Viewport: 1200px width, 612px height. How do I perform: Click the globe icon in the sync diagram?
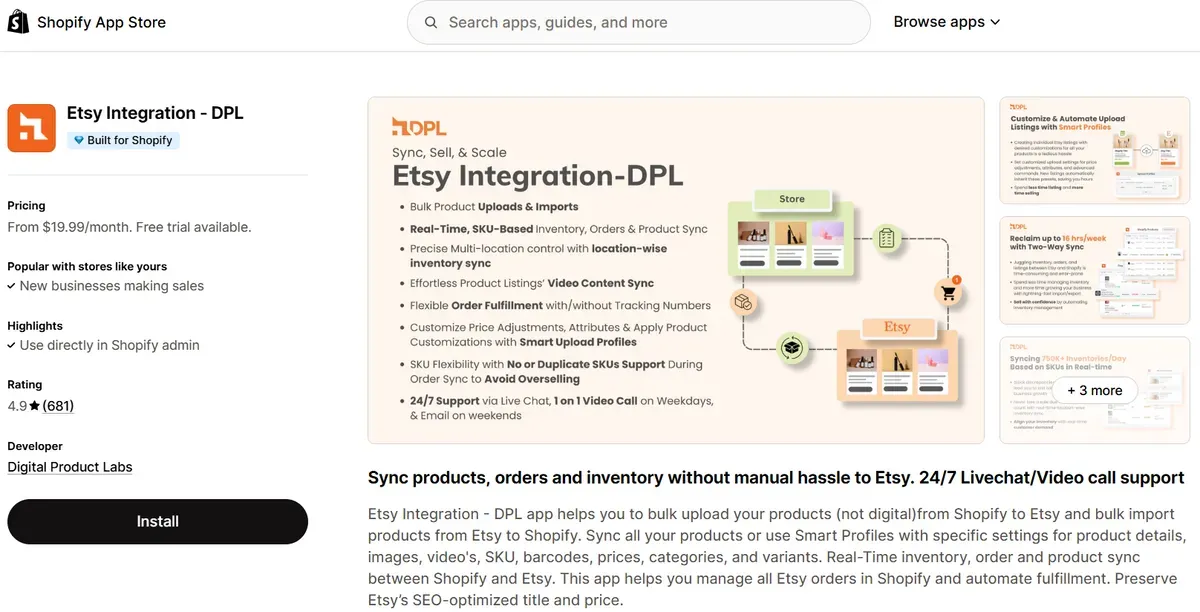[x=792, y=349]
